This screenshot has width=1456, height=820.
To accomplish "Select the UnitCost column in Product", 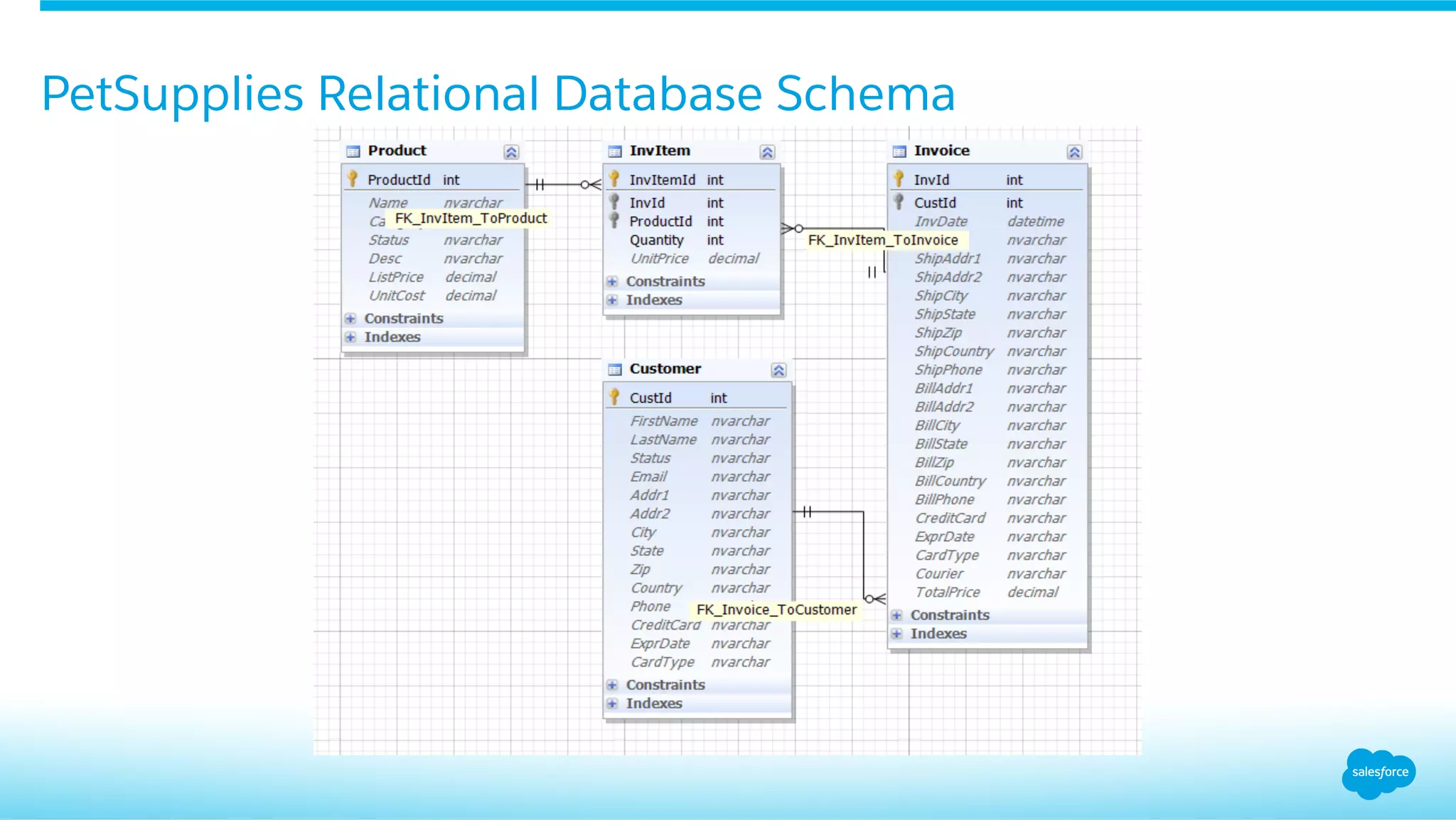I will tap(434, 296).
